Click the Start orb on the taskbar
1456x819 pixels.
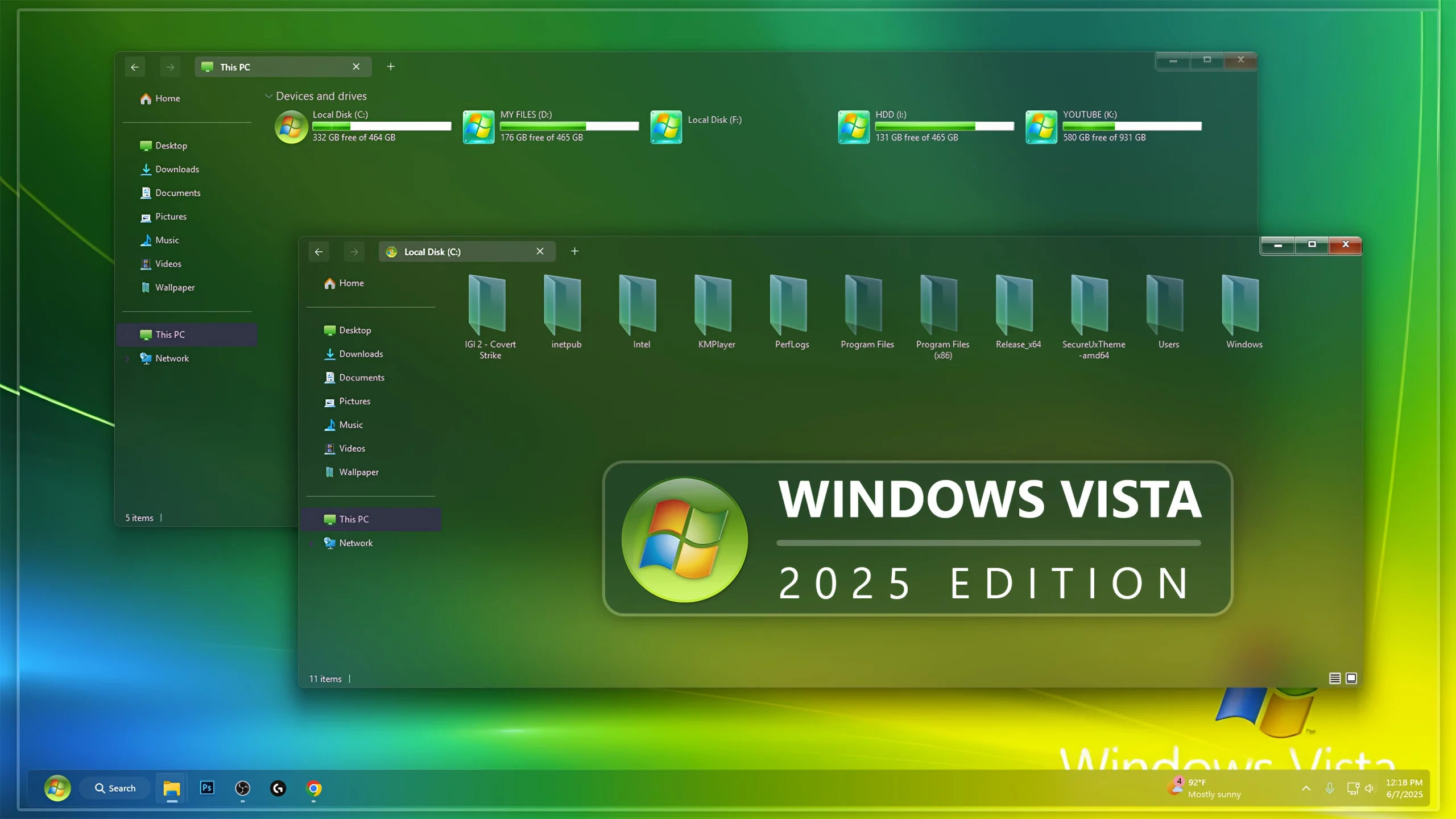(x=57, y=788)
